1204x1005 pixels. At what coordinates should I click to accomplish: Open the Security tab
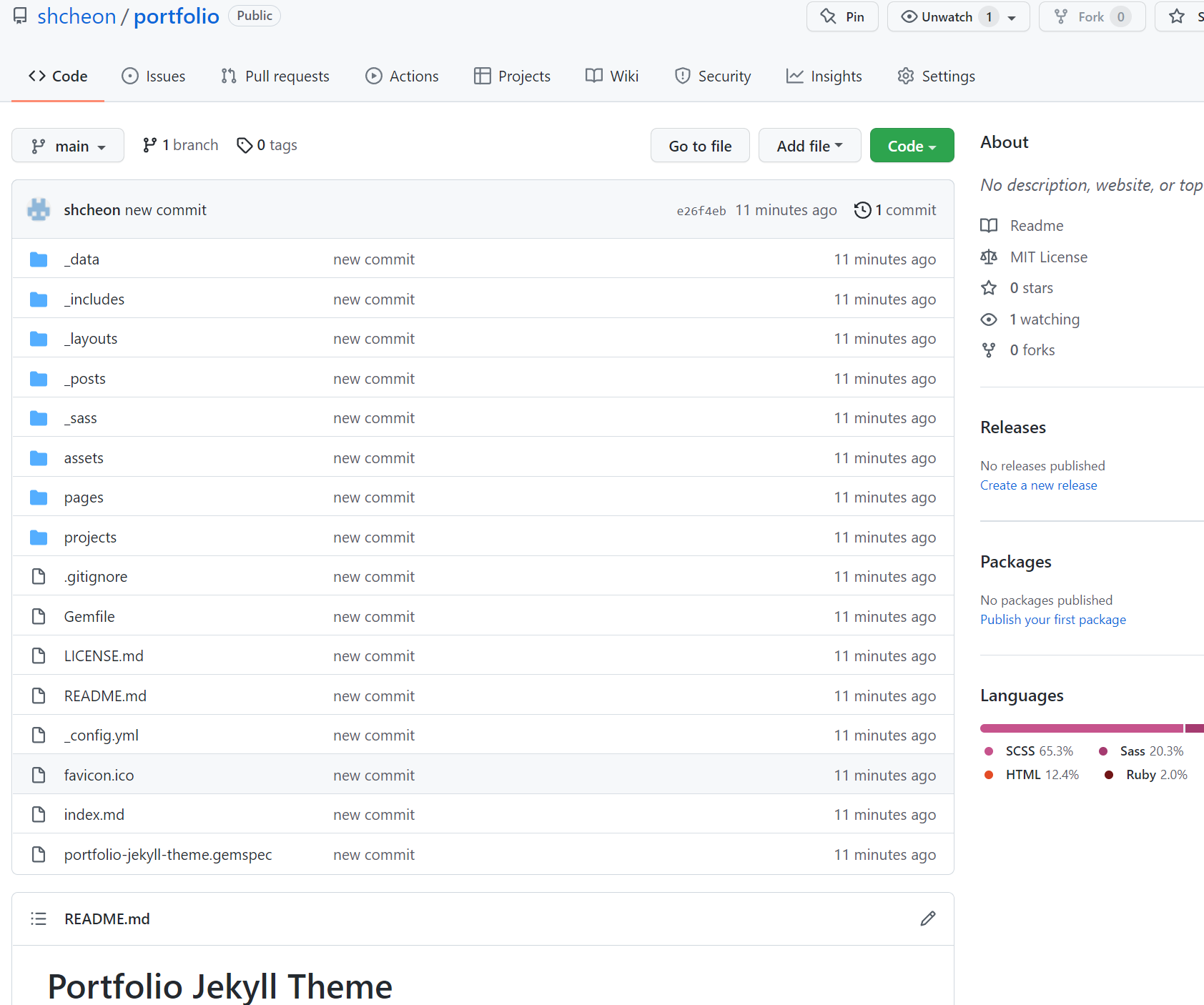click(x=713, y=76)
